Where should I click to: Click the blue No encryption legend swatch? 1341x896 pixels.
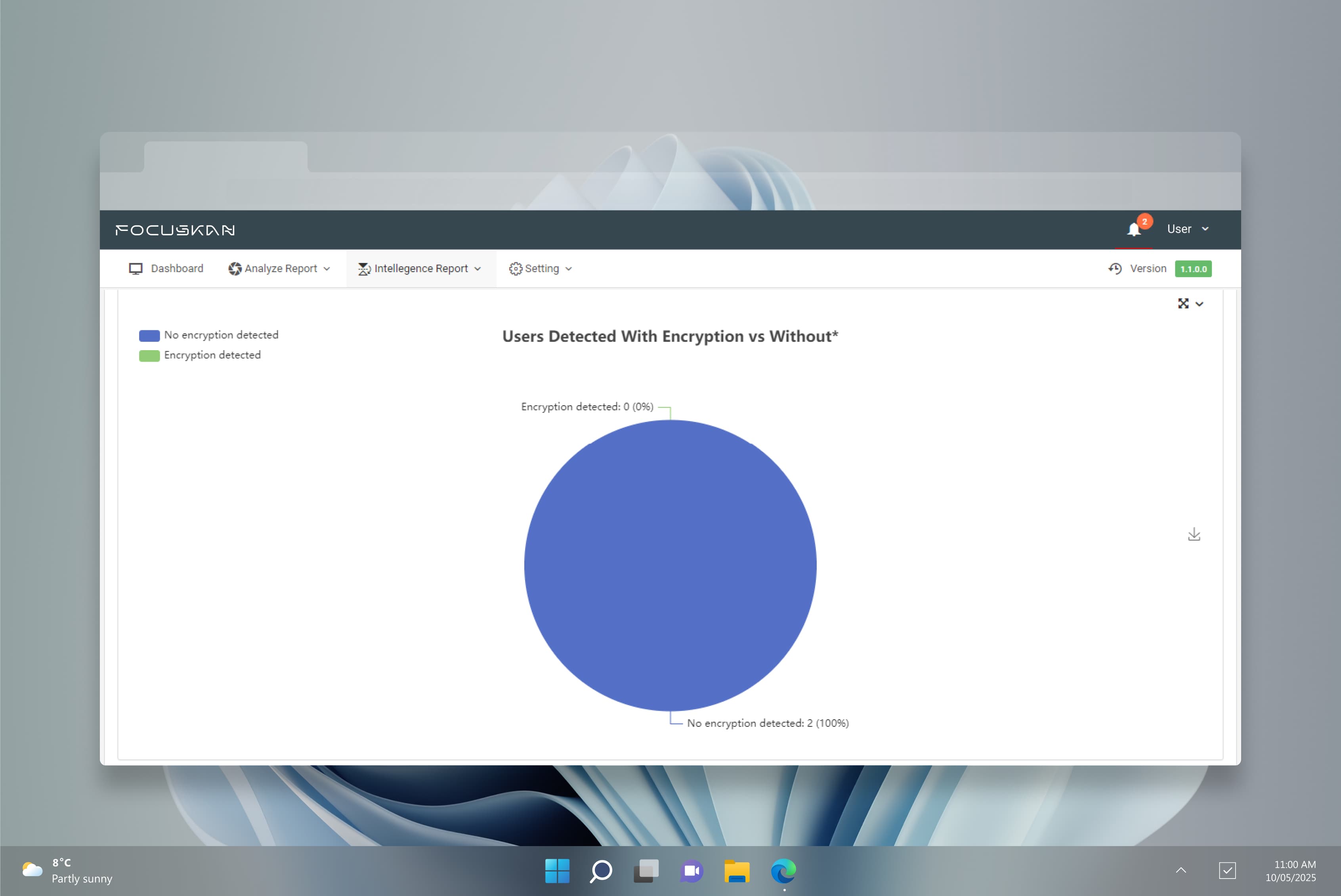point(149,336)
